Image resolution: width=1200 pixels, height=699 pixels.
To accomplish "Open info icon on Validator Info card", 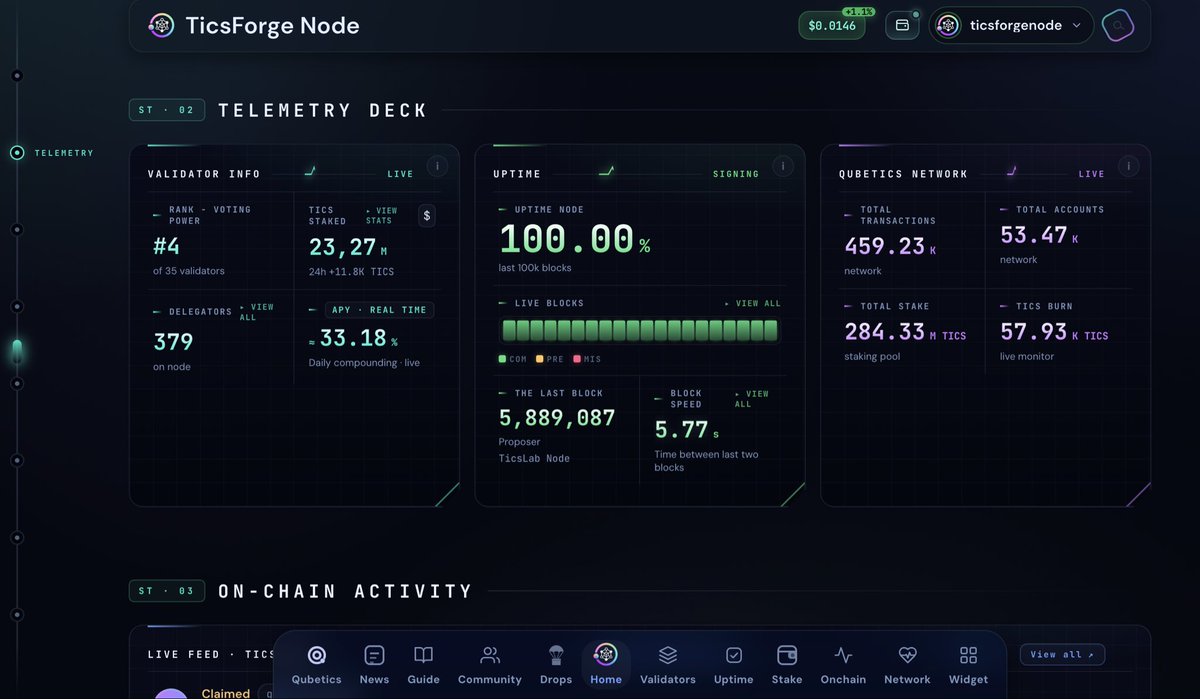I will (x=436, y=166).
